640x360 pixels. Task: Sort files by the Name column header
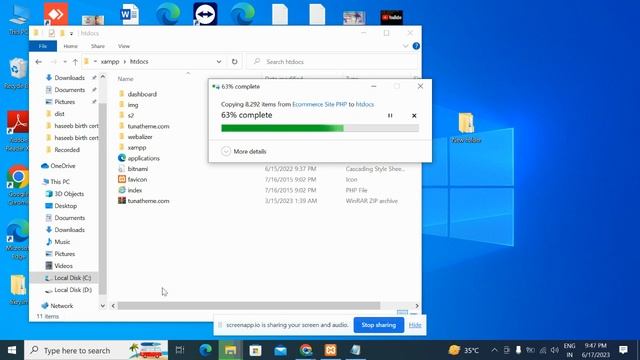click(x=126, y=79)
